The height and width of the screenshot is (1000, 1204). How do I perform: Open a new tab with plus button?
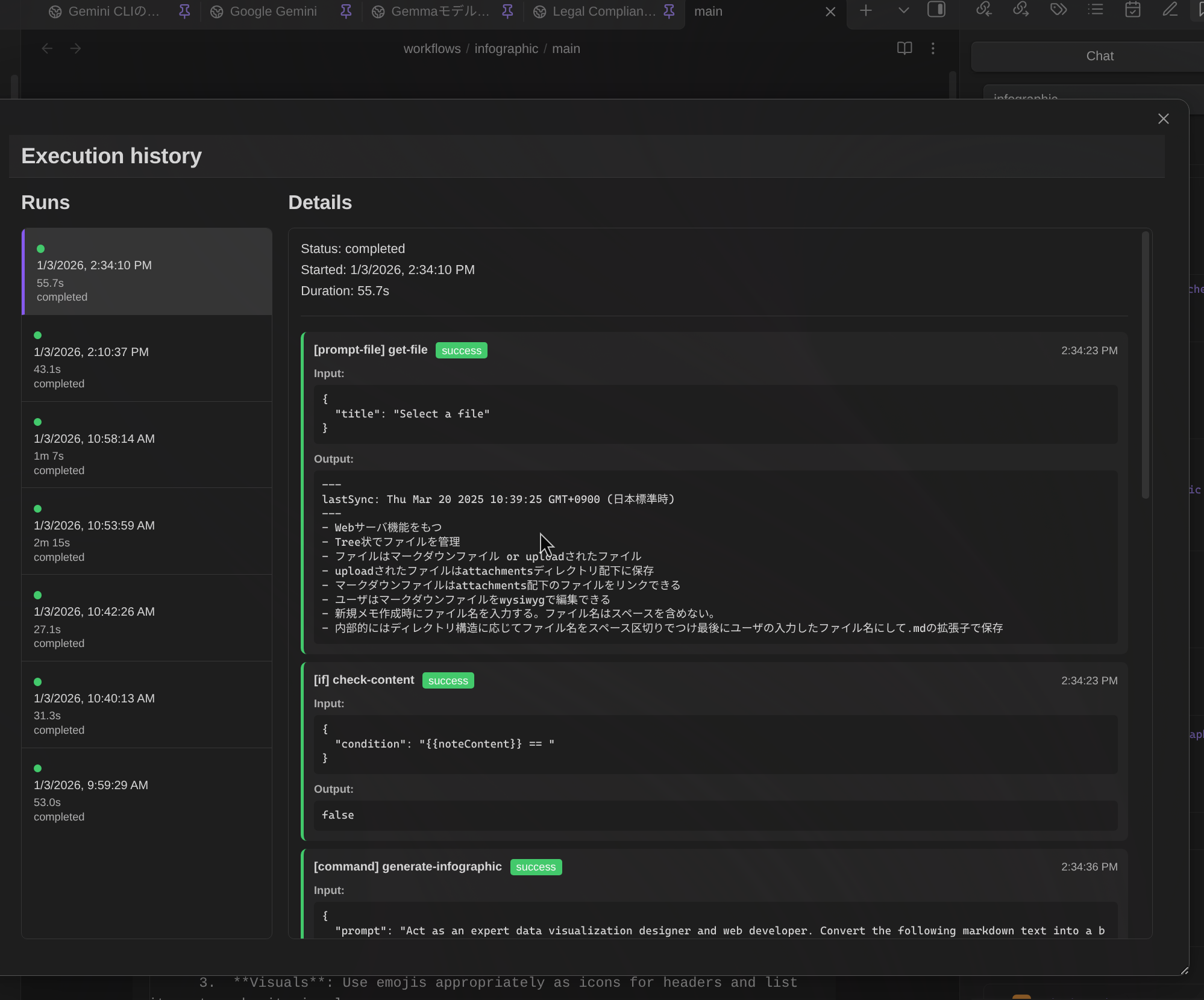(866, 10)
